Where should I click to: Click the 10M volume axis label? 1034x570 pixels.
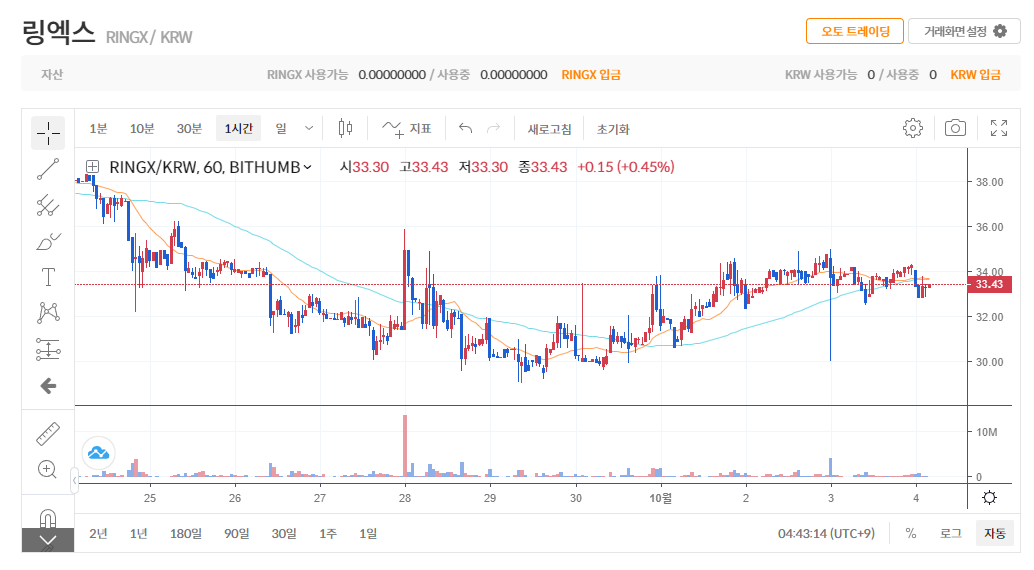pos(987,432)
